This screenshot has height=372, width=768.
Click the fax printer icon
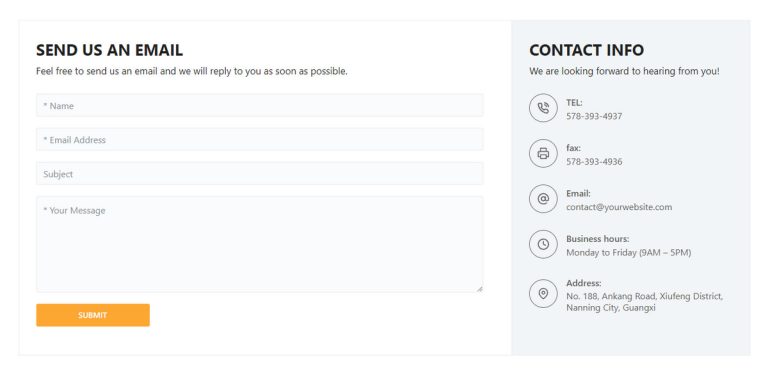543,154
